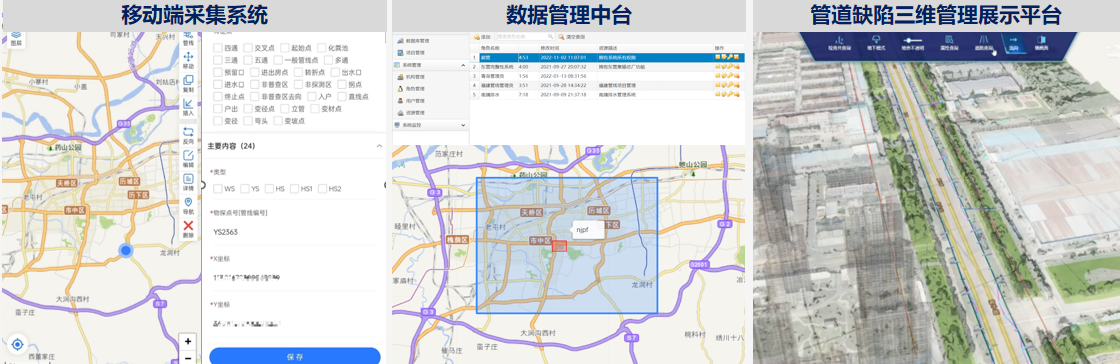Click the 清空查询 clear query button
Image resolution: width=1120 pixels, height=364 pixels.
[571, 36]
